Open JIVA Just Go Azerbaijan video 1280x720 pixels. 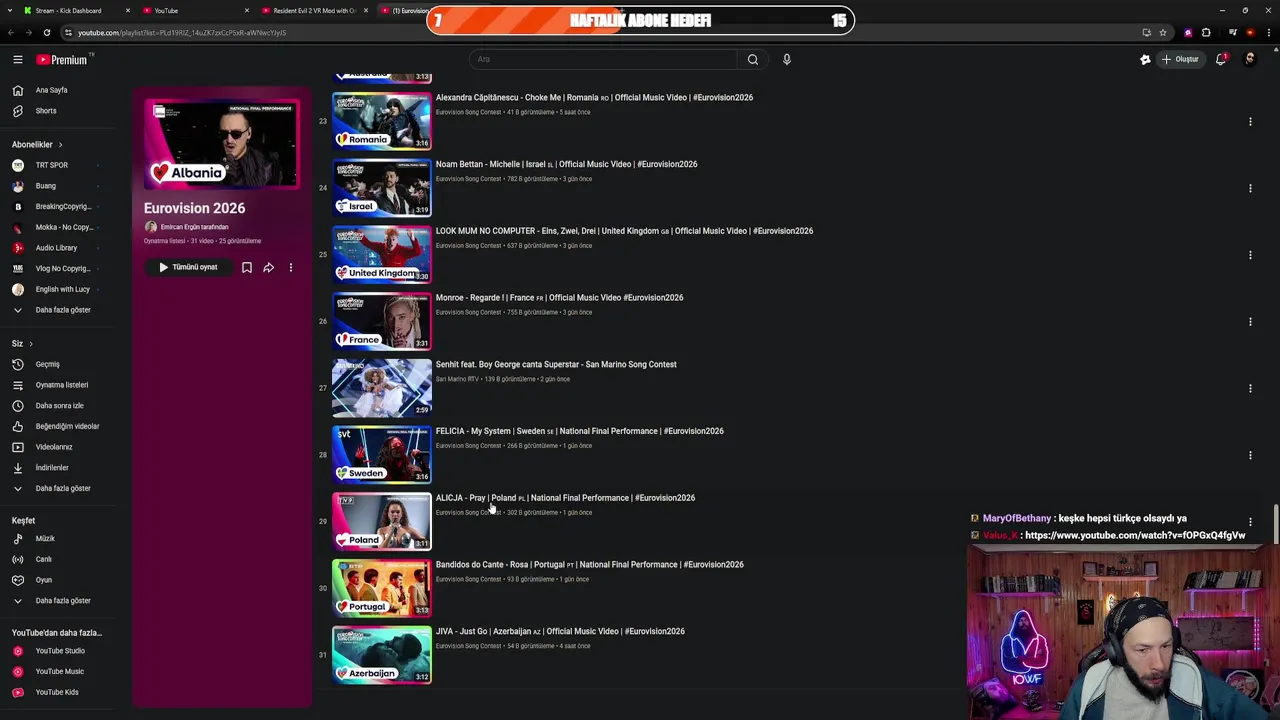560,632
